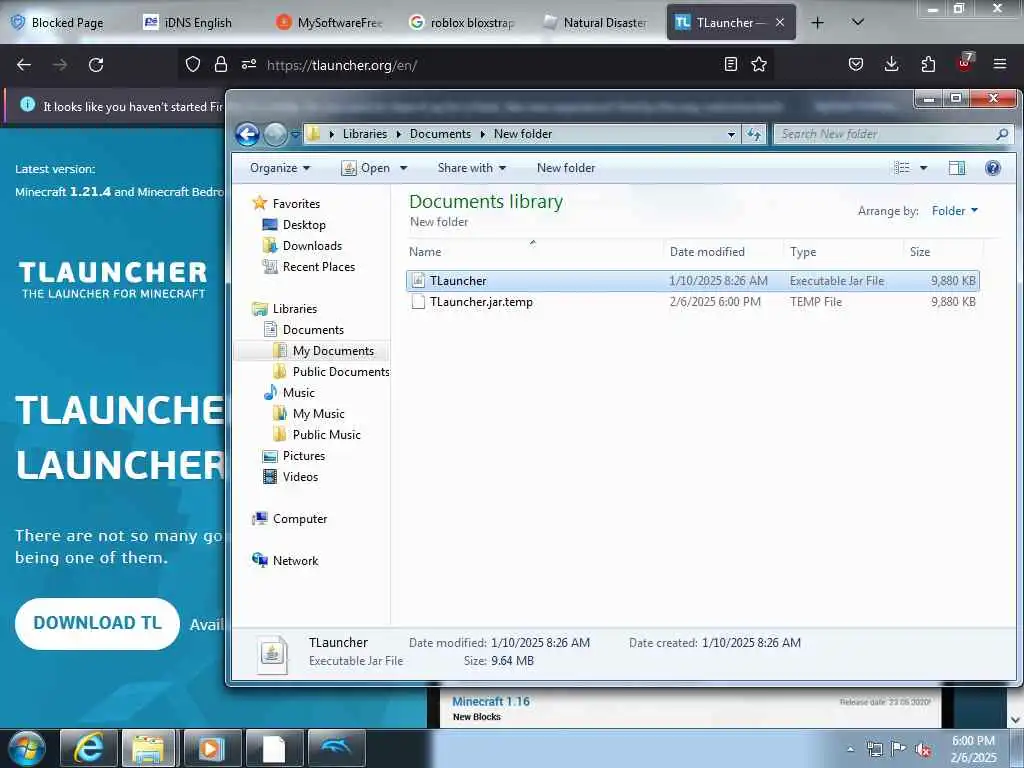Click DOWNLOAD TL button on webpage
The image size is (1024, 768).
tap(97, 624)
